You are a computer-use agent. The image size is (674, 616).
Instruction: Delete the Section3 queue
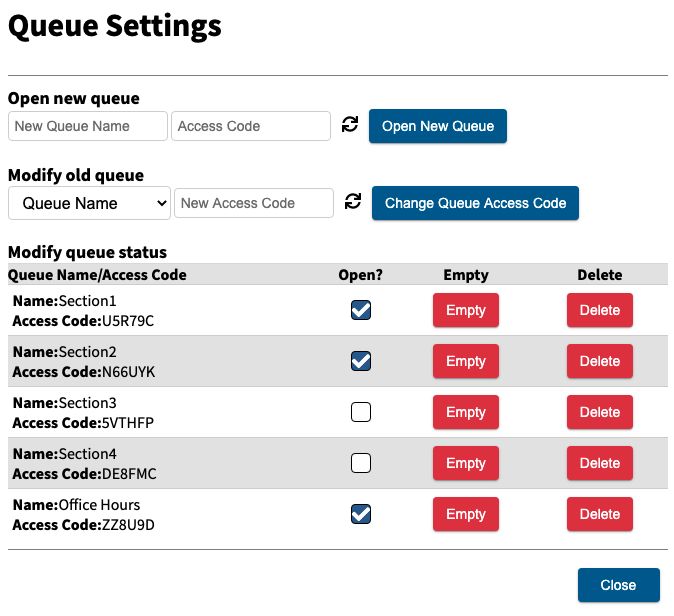click(600, 412)
